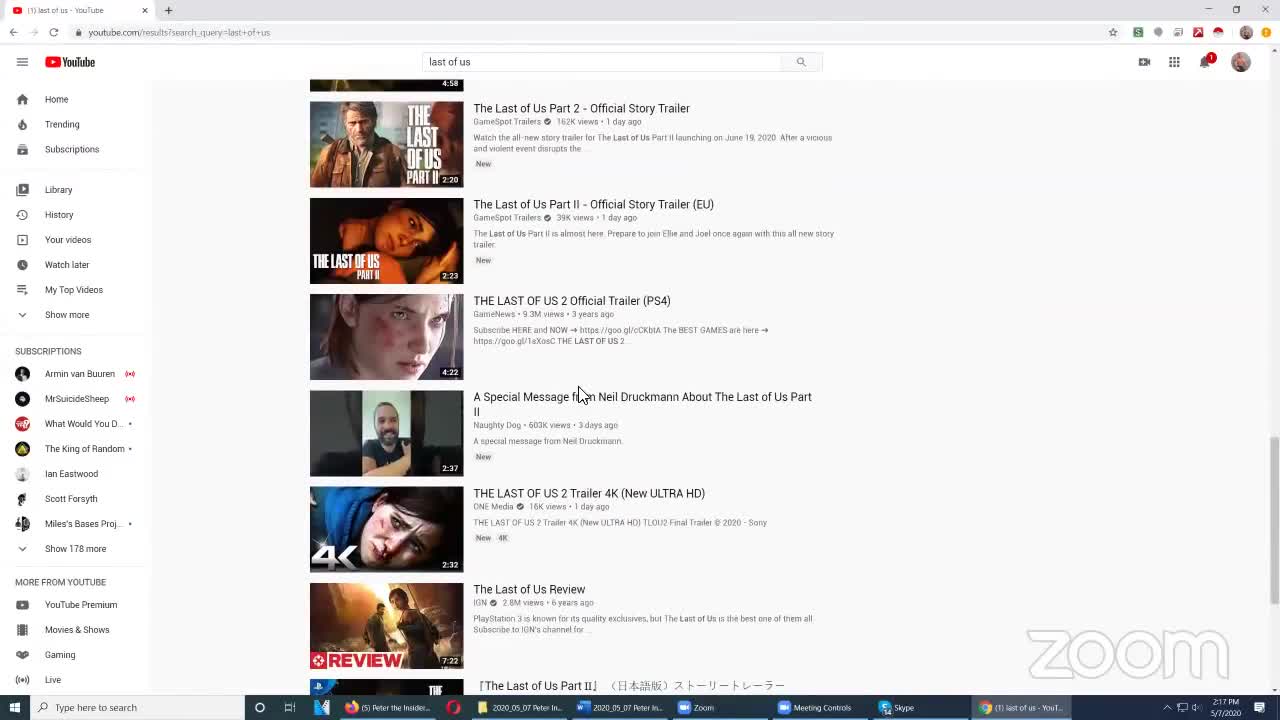Expand Show 178 more subscriptions

pos(76,548)
